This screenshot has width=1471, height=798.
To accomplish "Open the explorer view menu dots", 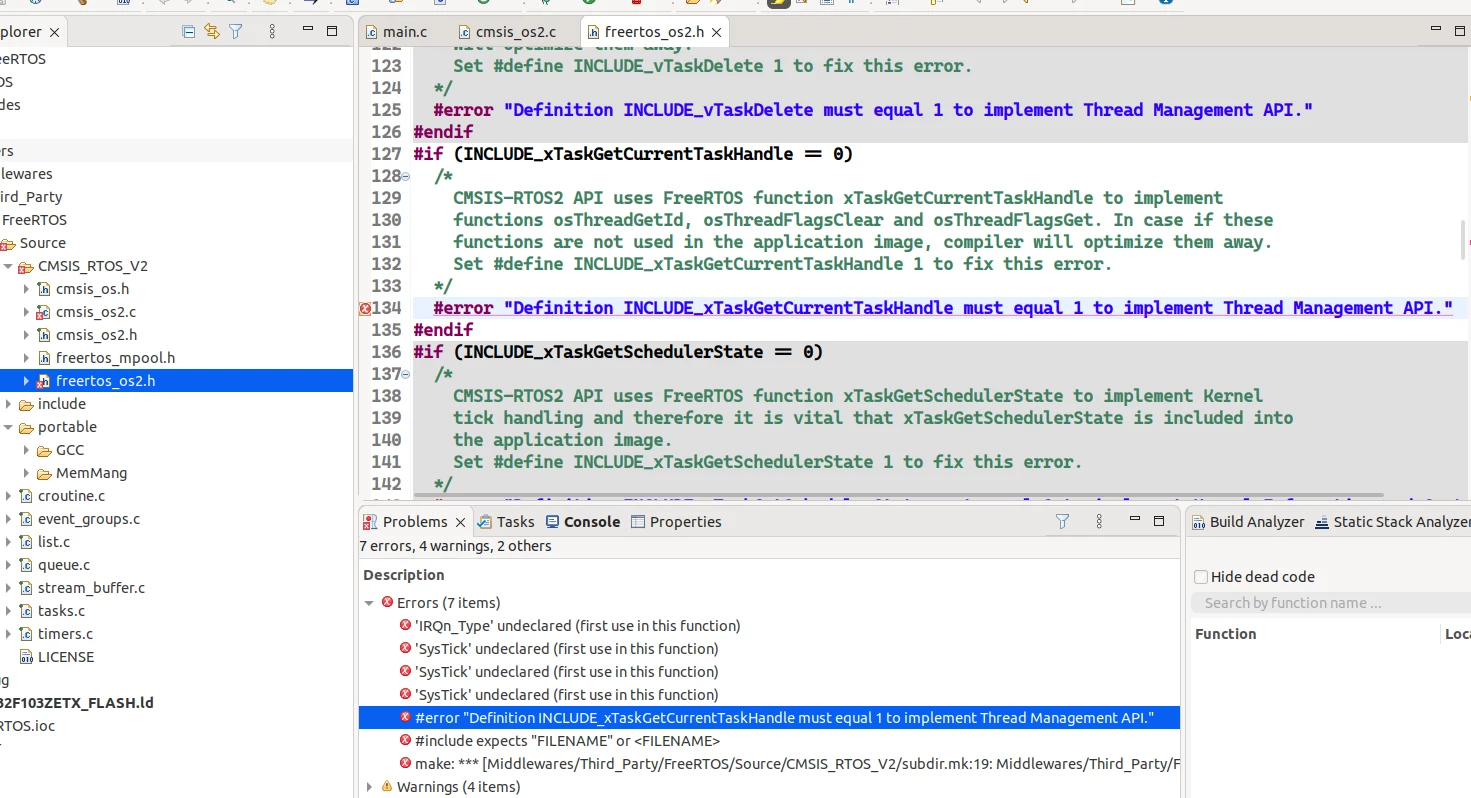I will click(272, 32).
